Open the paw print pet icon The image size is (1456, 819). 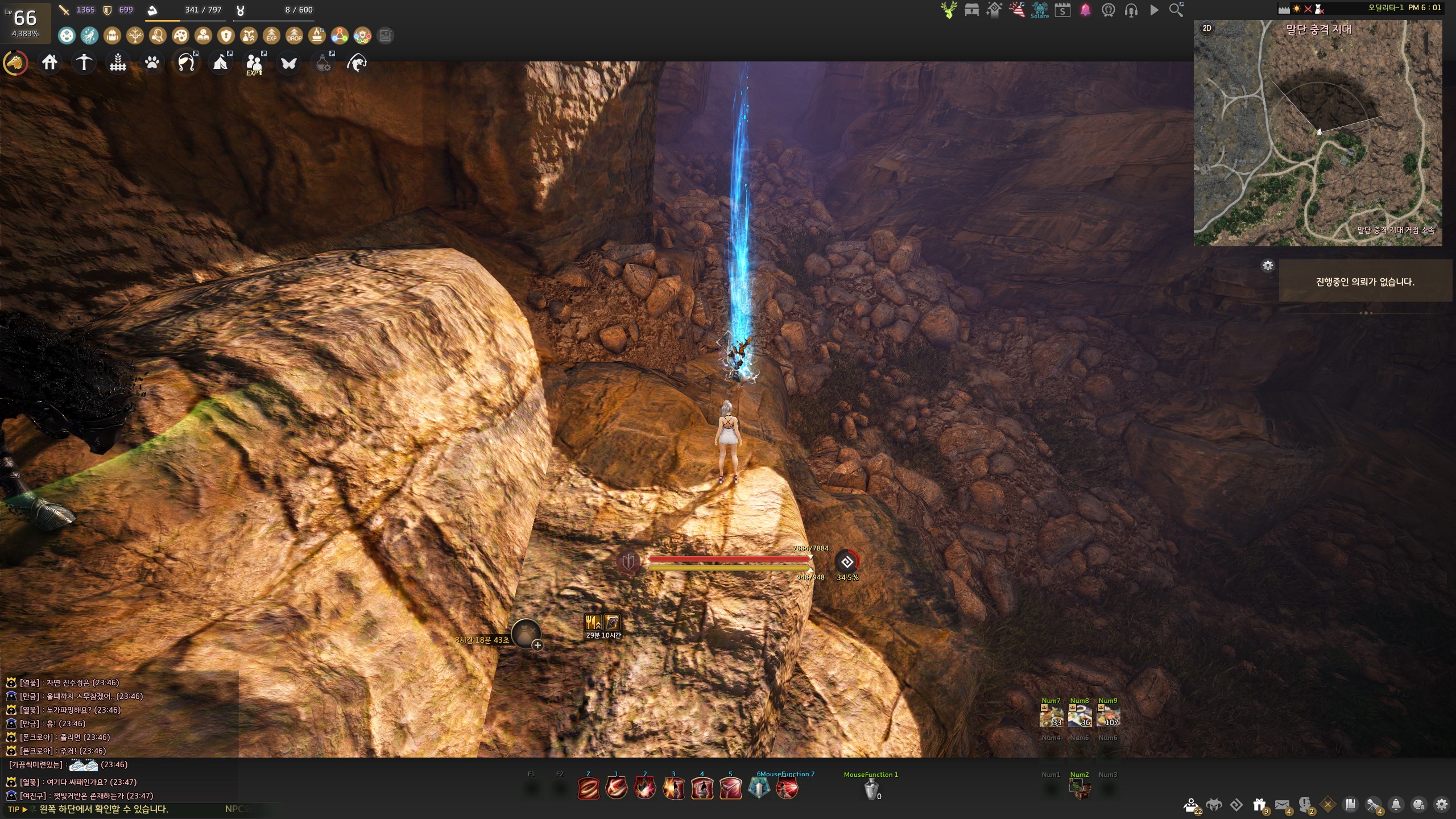point(152,63)
